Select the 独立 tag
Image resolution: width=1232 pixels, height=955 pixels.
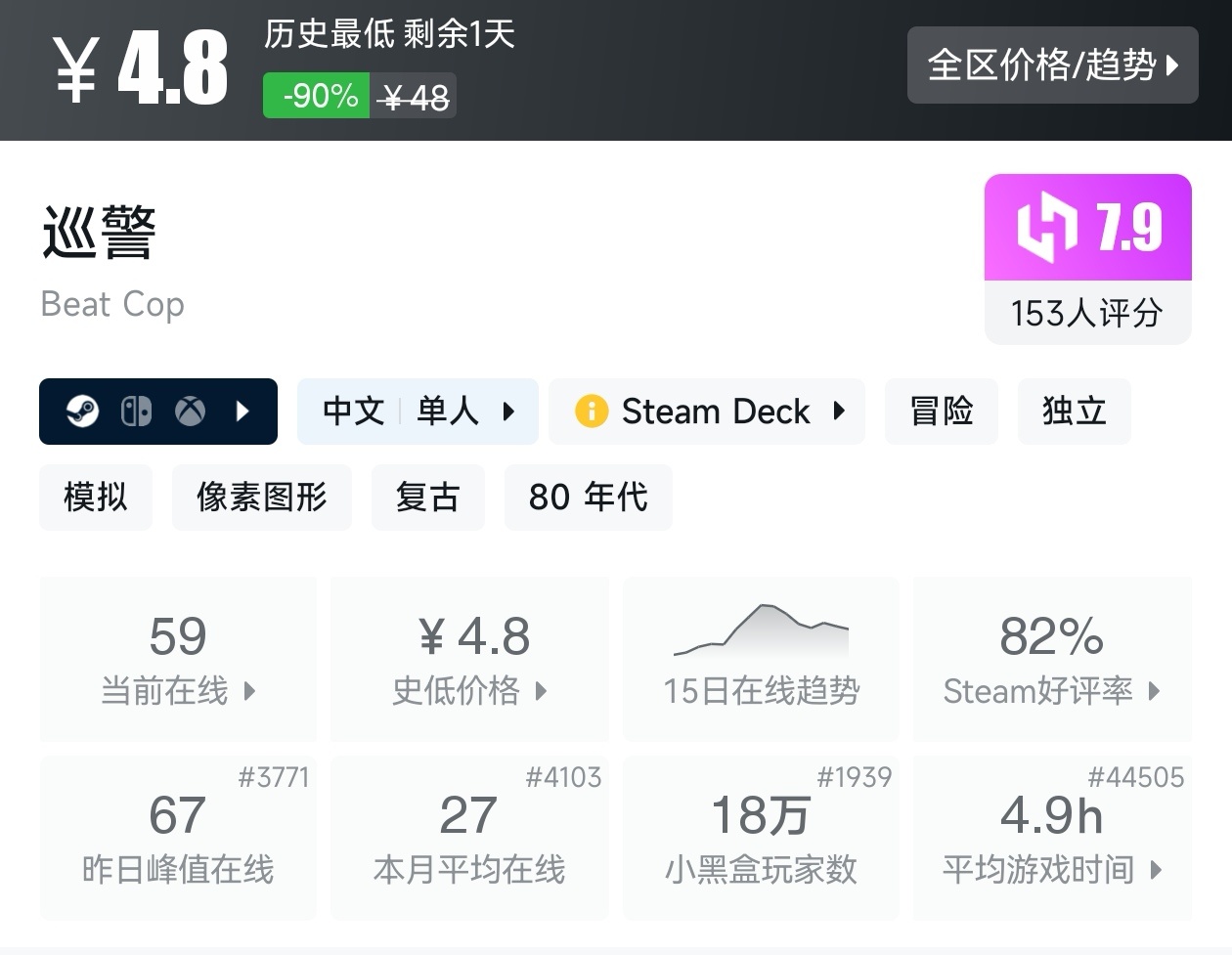click(1074, 412)
